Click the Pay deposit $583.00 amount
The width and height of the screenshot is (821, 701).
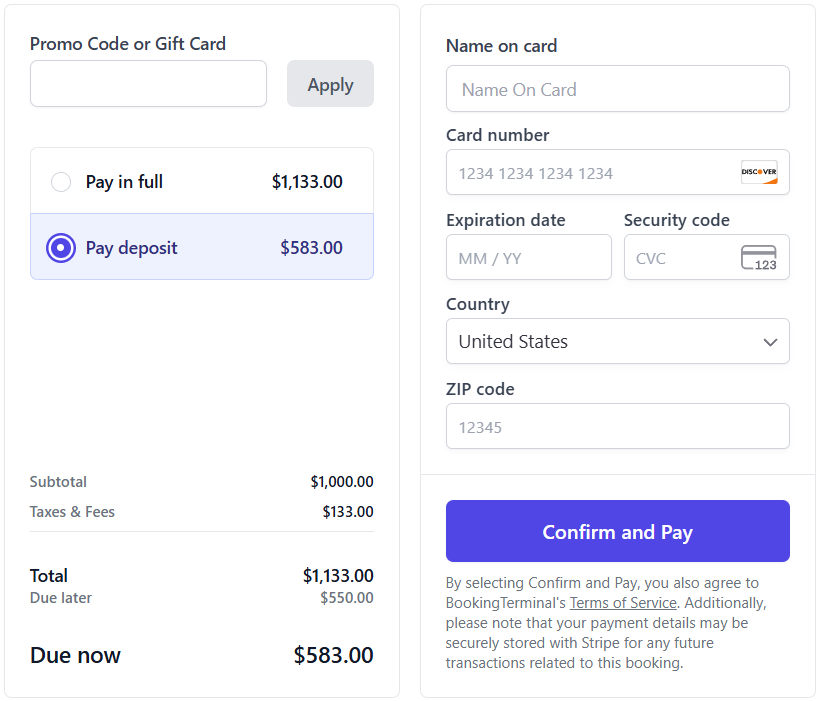(311, 248)
